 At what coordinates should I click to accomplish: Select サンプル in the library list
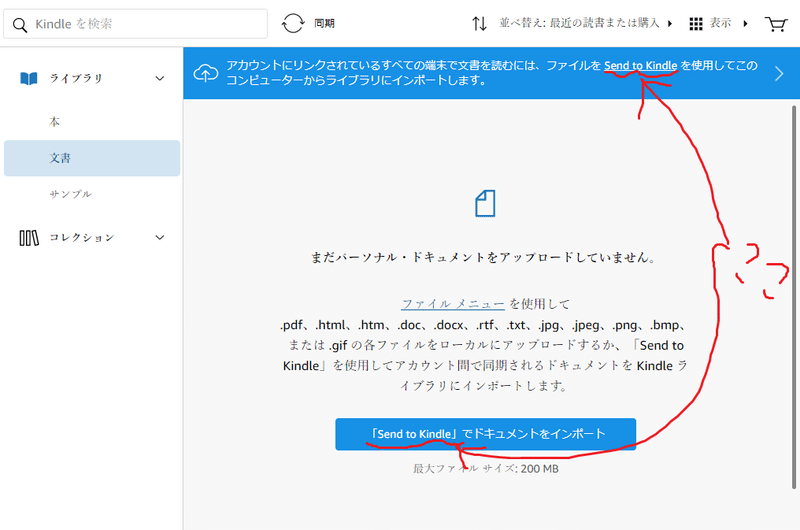tap(70, 194)
